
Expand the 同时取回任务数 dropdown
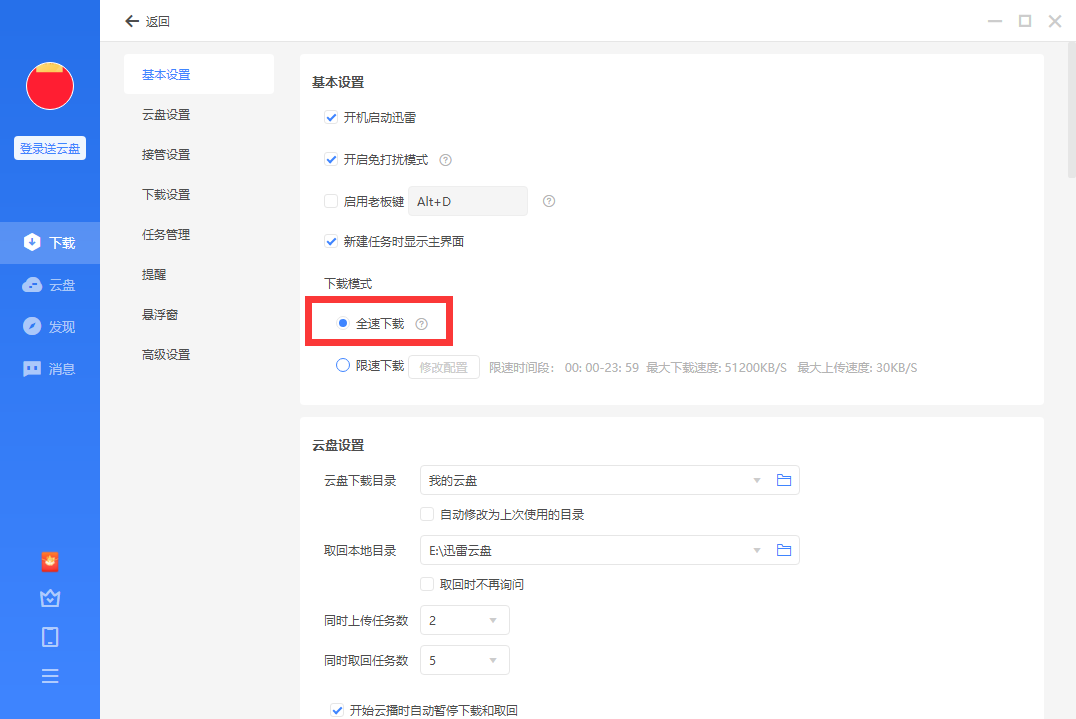(x=465, y=661)
